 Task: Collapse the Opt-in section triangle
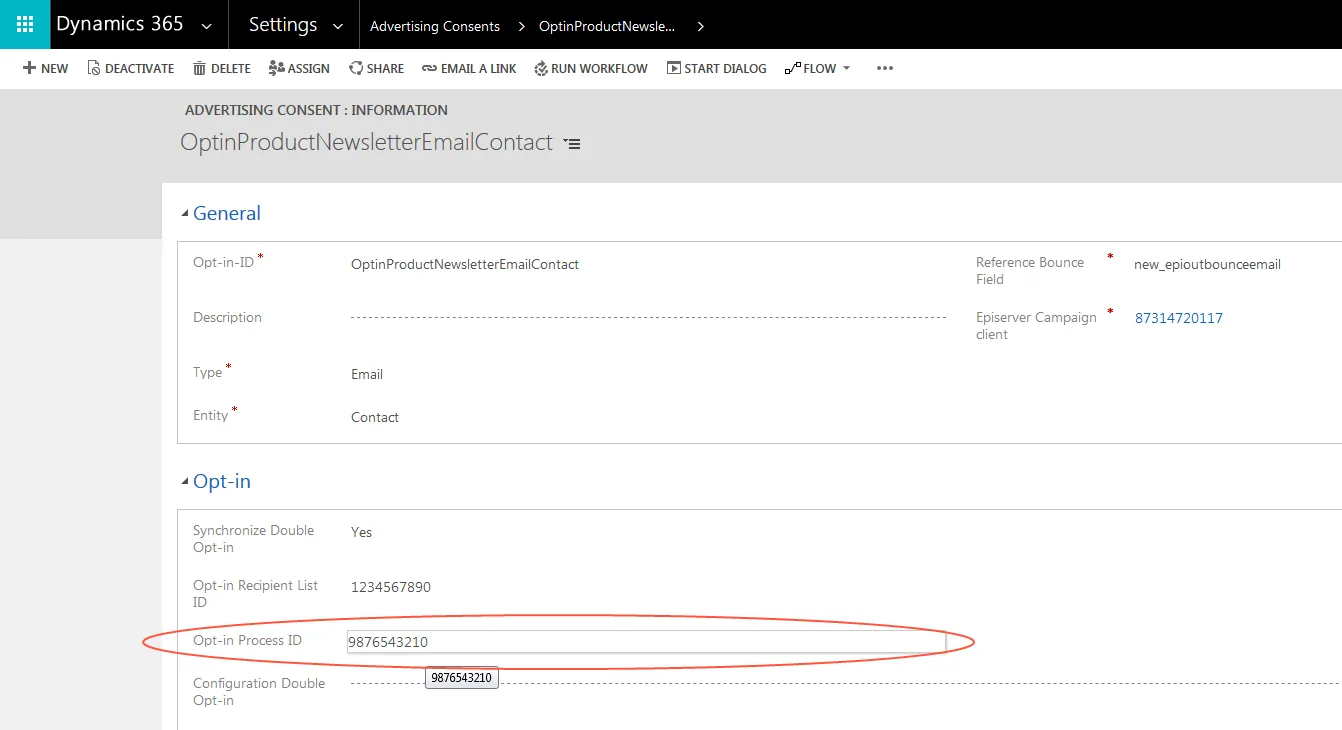click(x=184, y=482)
